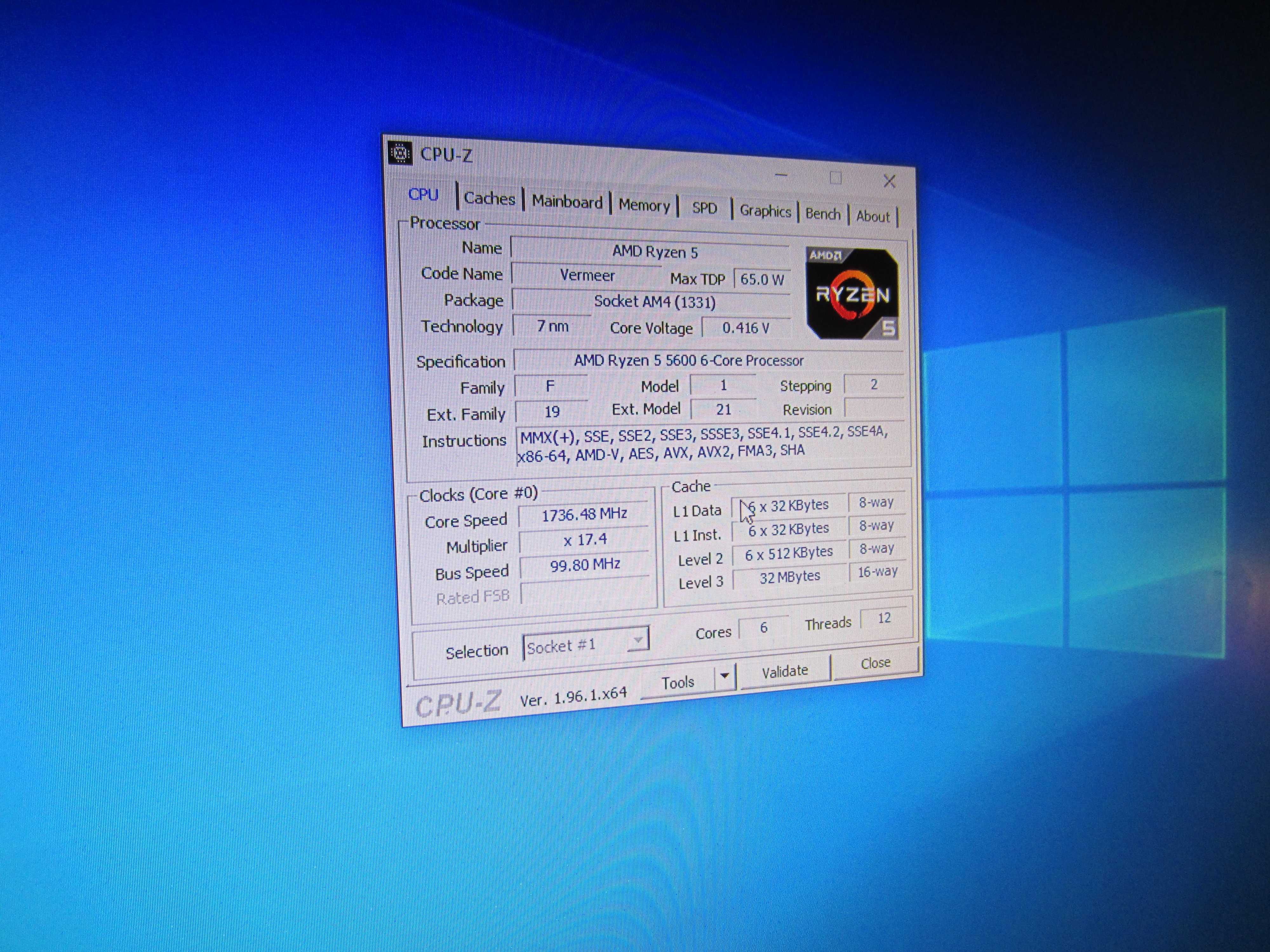Click the Level 3 16-way associativity value
The height and width of the screenshot is (952, 1270).
pos(877,572)
